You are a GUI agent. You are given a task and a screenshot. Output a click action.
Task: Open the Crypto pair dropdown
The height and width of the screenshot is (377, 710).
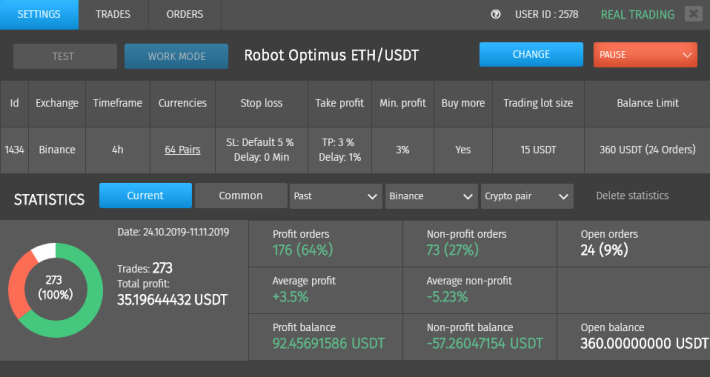(527, 196)
